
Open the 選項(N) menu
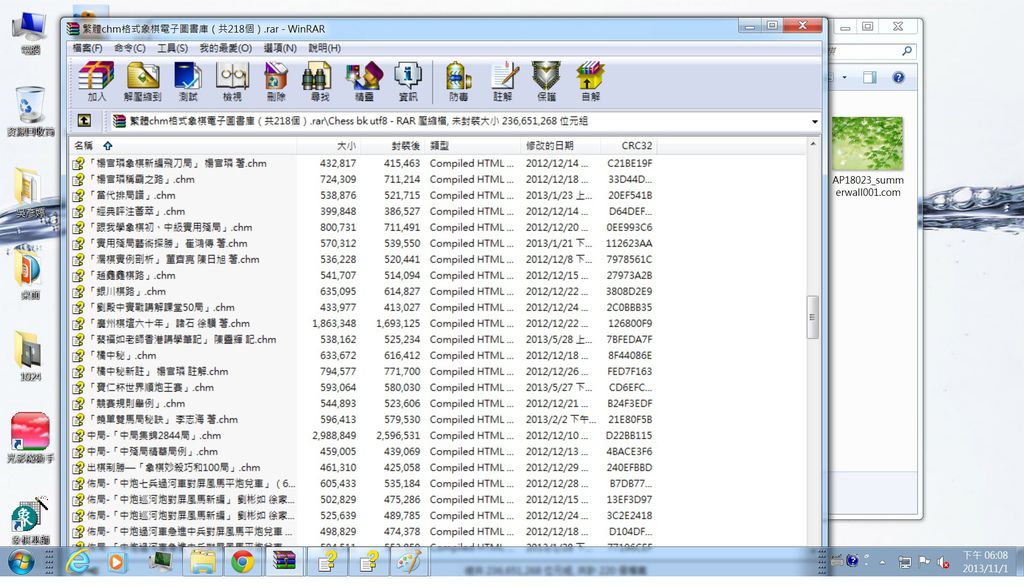pyautogui.click(x=280, y=48)
